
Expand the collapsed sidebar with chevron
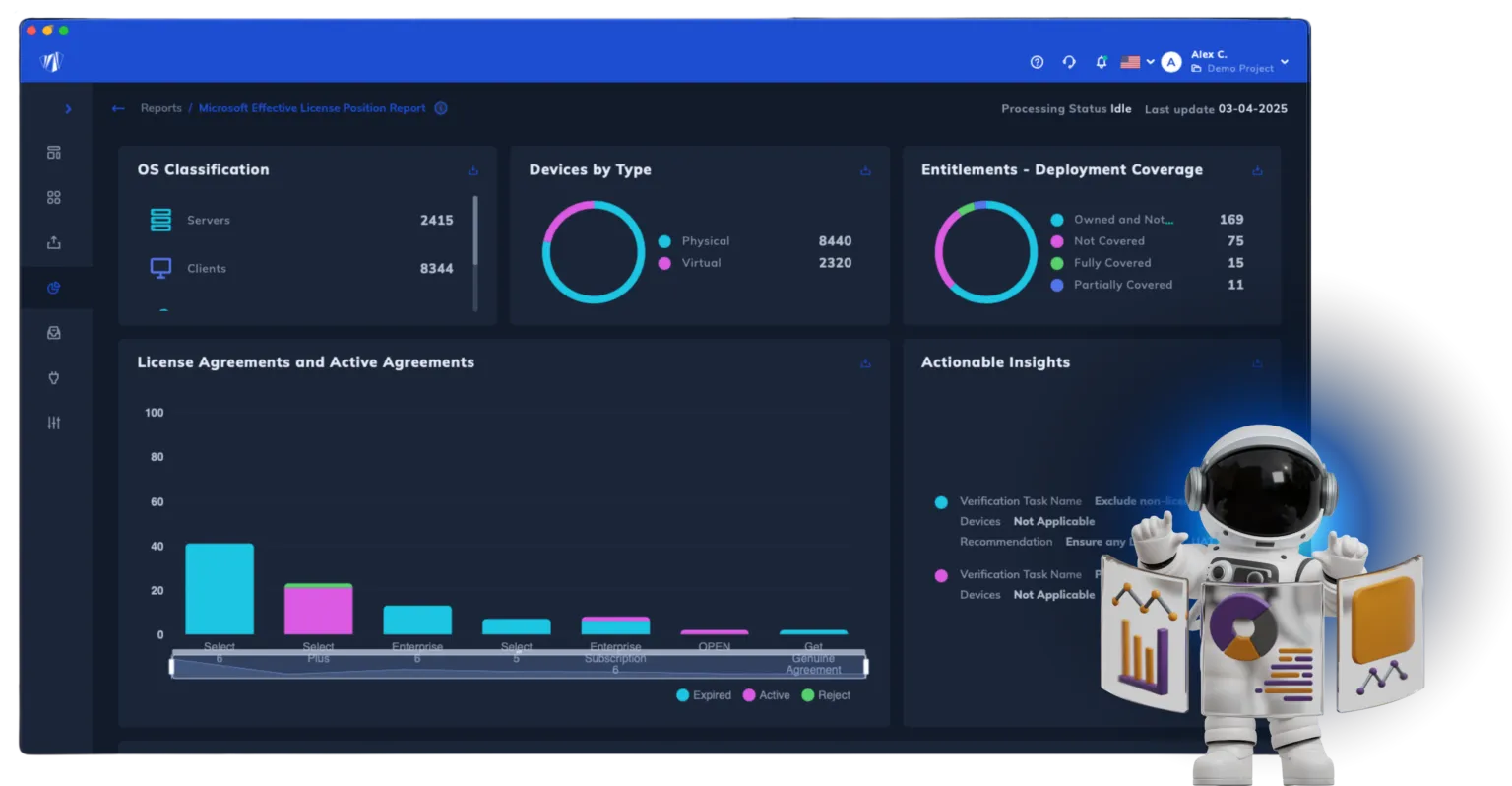point(68,109)
